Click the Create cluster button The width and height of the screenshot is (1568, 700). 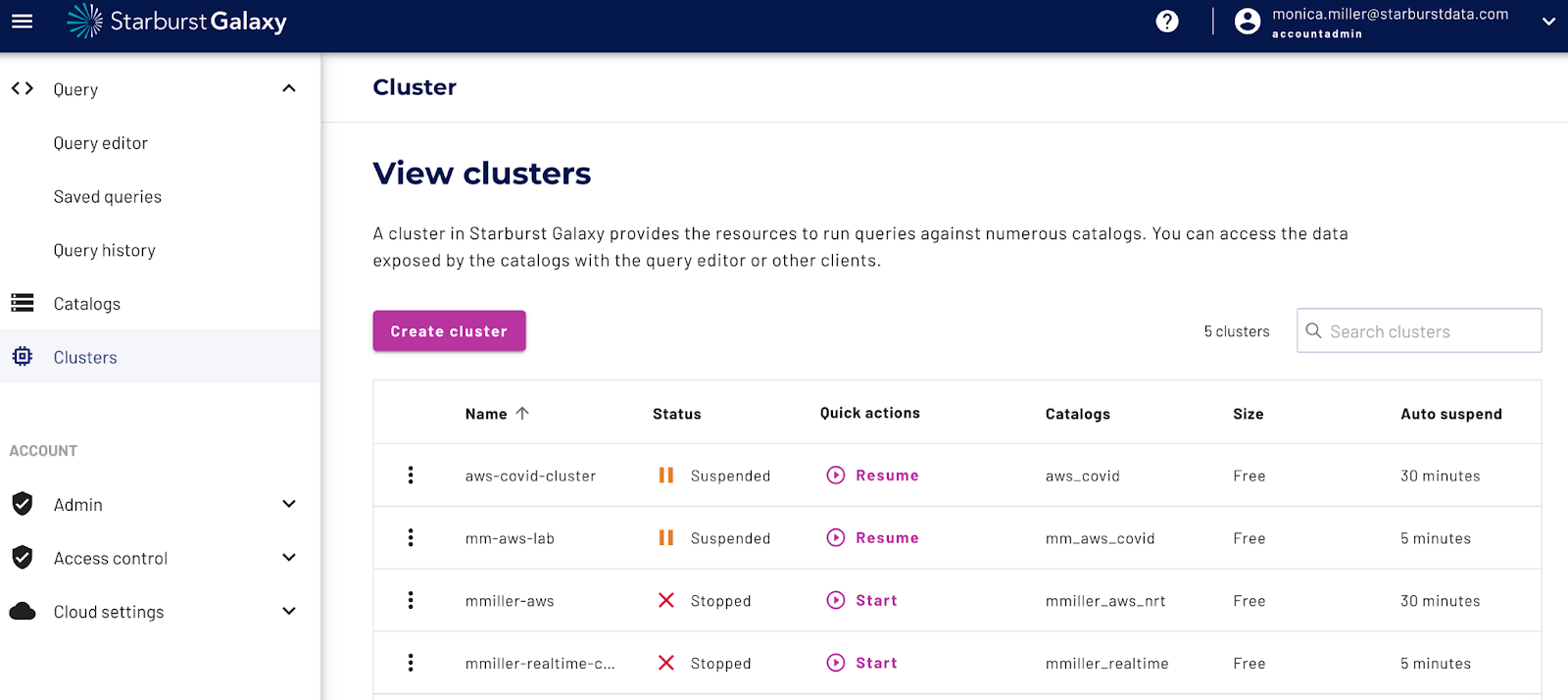[449, 331]
